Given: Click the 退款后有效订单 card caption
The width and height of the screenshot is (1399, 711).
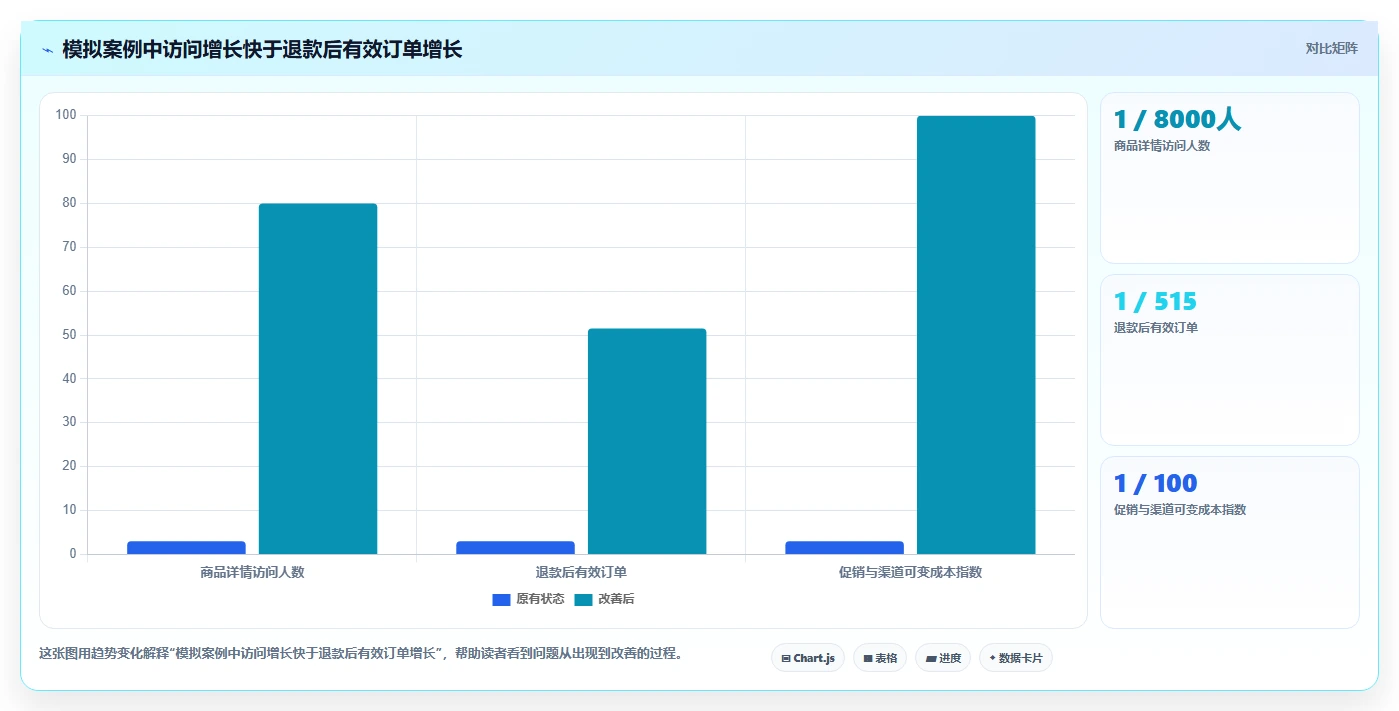Looking at the screenshot, I should (x=1156, y=328).
